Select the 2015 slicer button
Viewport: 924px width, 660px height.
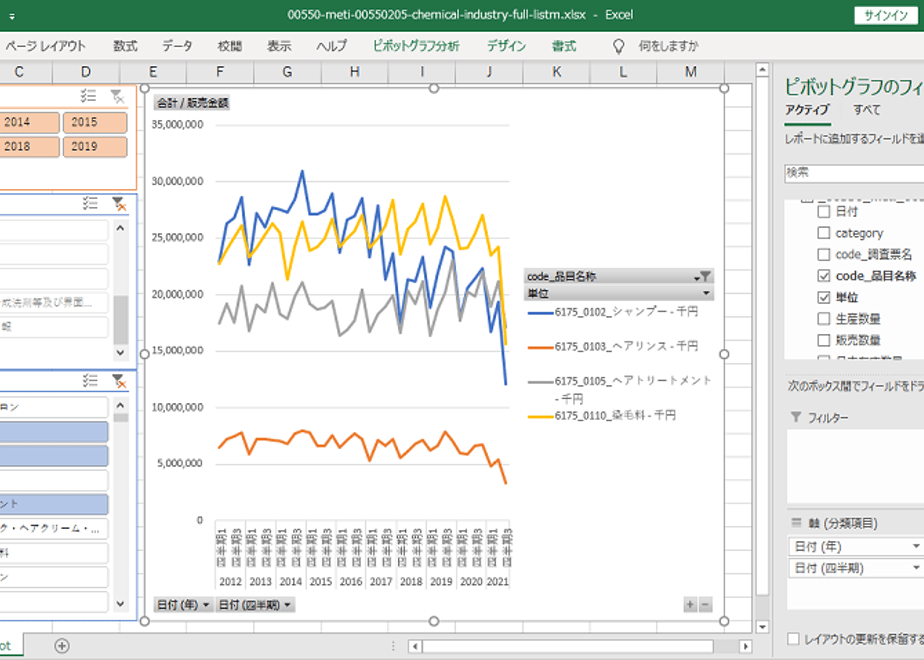[x=95, y=122]
